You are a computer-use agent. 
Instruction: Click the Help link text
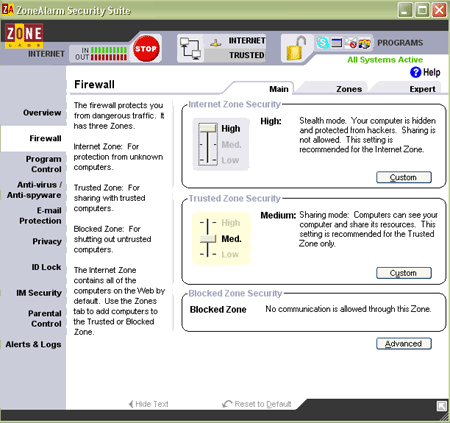[x=431, y=72]
